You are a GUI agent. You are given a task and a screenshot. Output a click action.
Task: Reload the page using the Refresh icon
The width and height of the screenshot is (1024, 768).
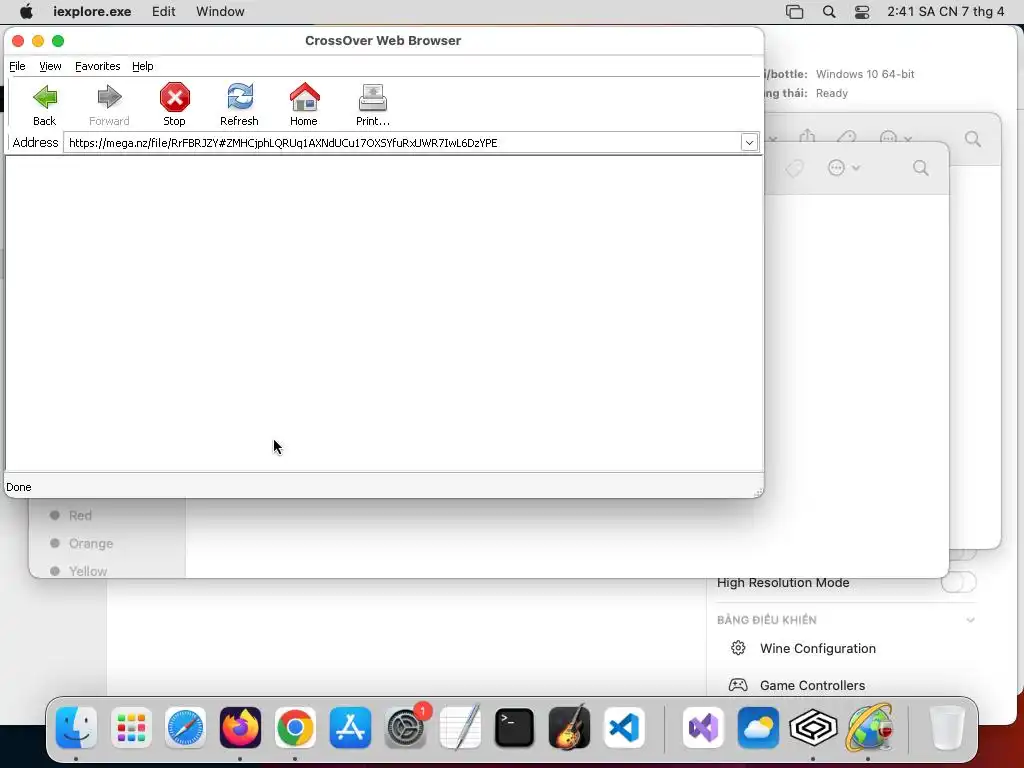coord(239,104)
